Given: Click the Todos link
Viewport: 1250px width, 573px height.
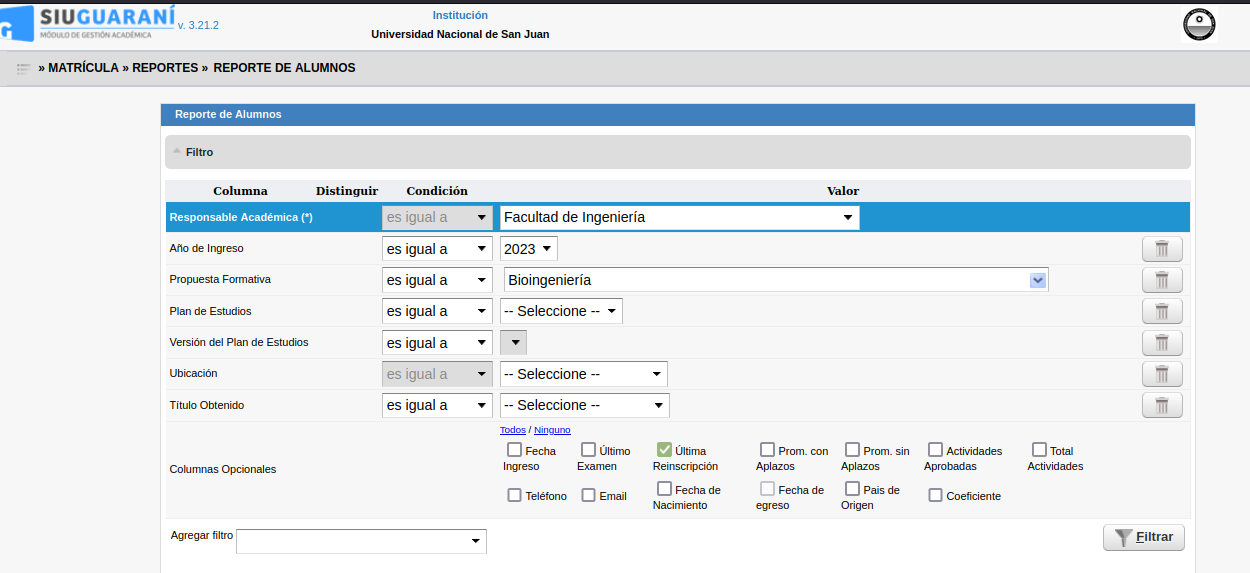Looking at the screenshot, I should [512, 430].
